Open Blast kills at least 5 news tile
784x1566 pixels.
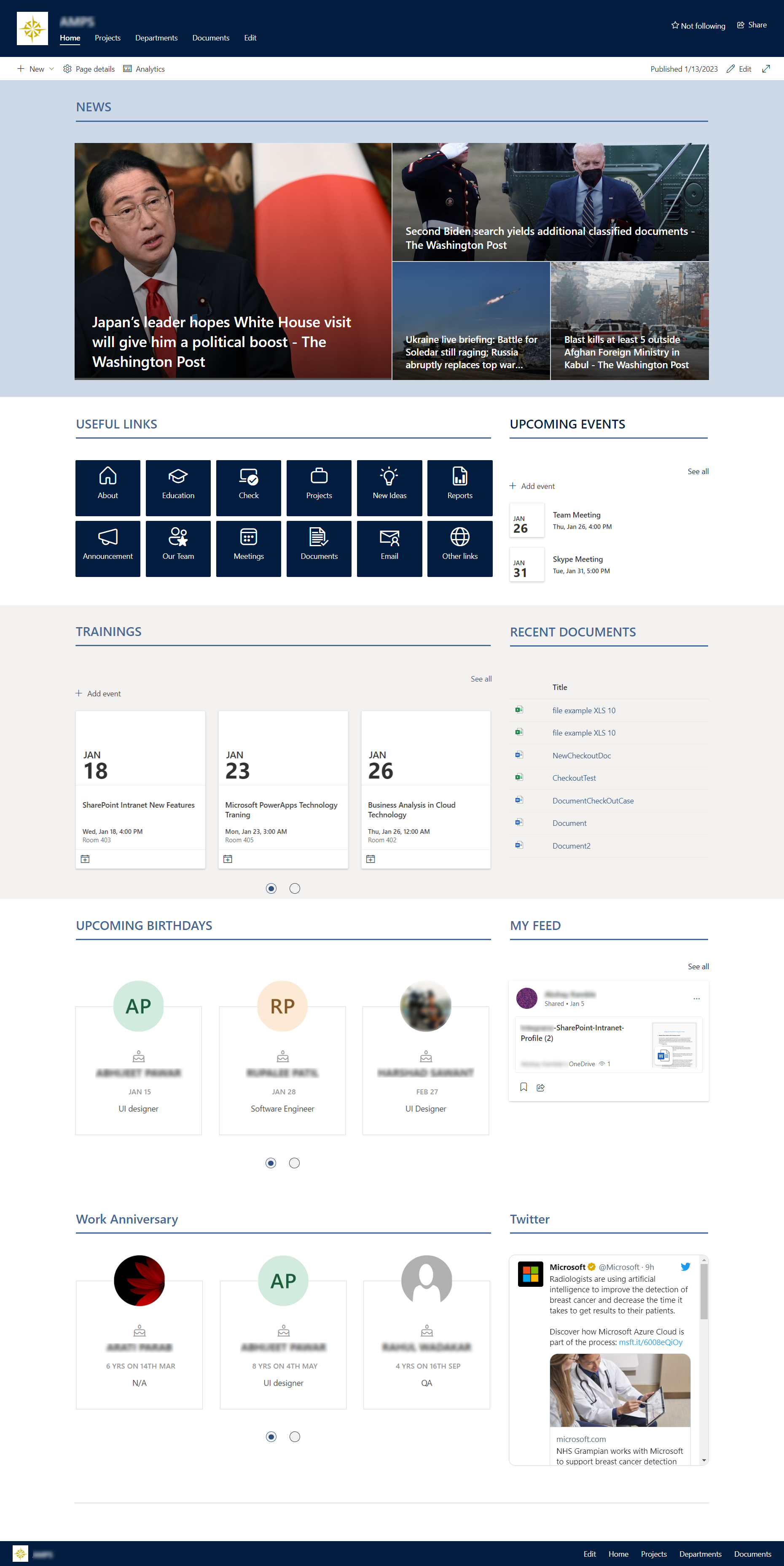[x=630, y=321]
